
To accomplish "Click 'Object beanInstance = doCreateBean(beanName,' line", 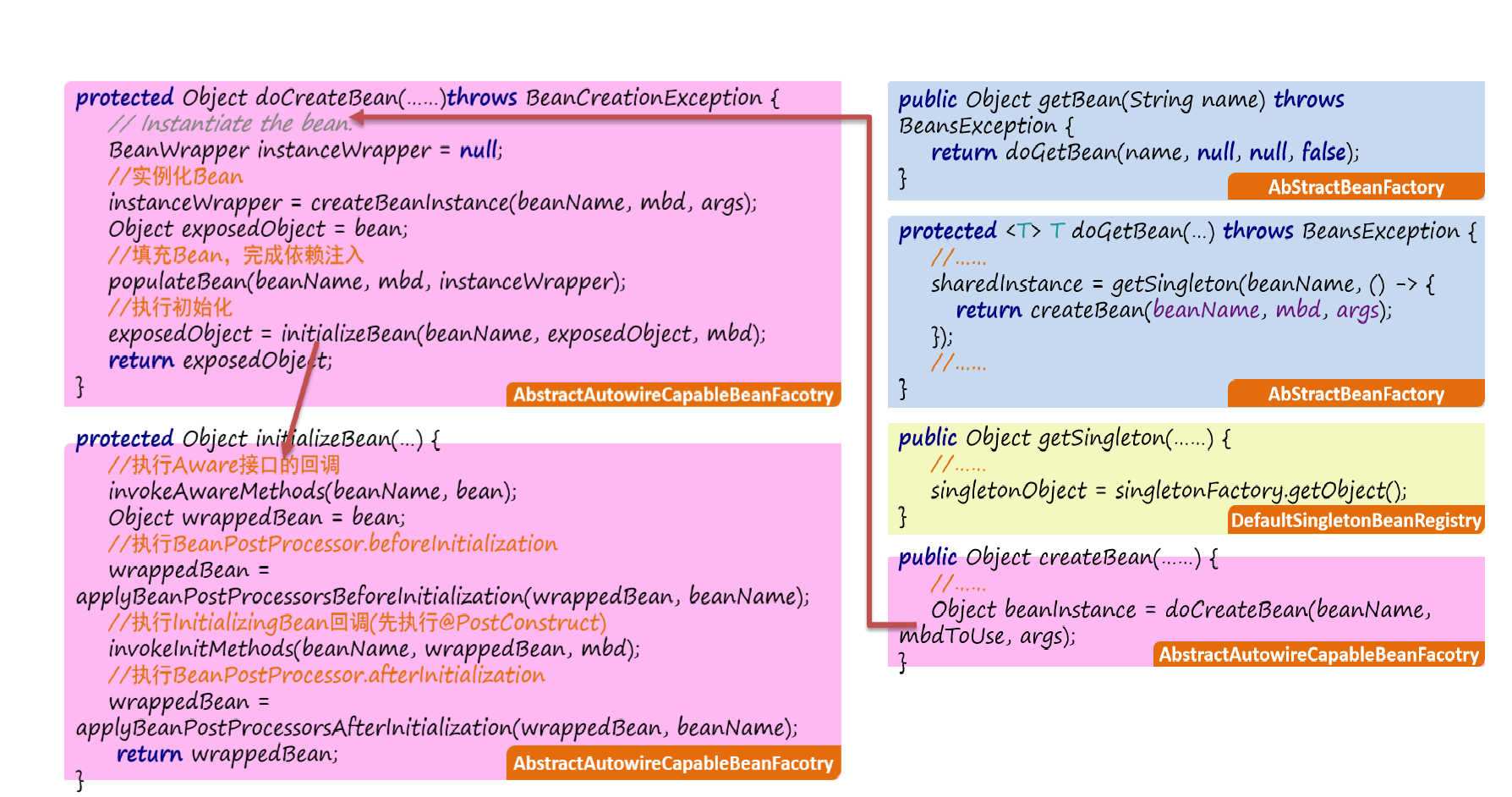I will click(x=1181, y=609).
